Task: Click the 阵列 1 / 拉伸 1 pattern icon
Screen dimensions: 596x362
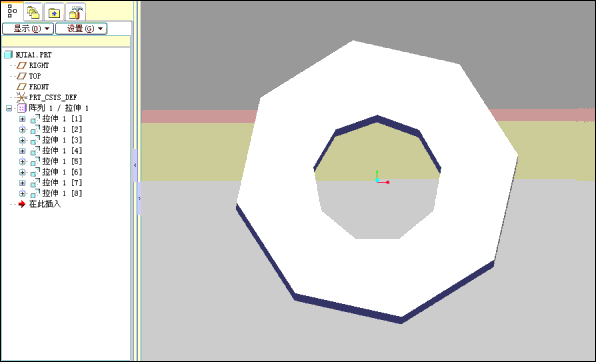Action: pos(22,108)
